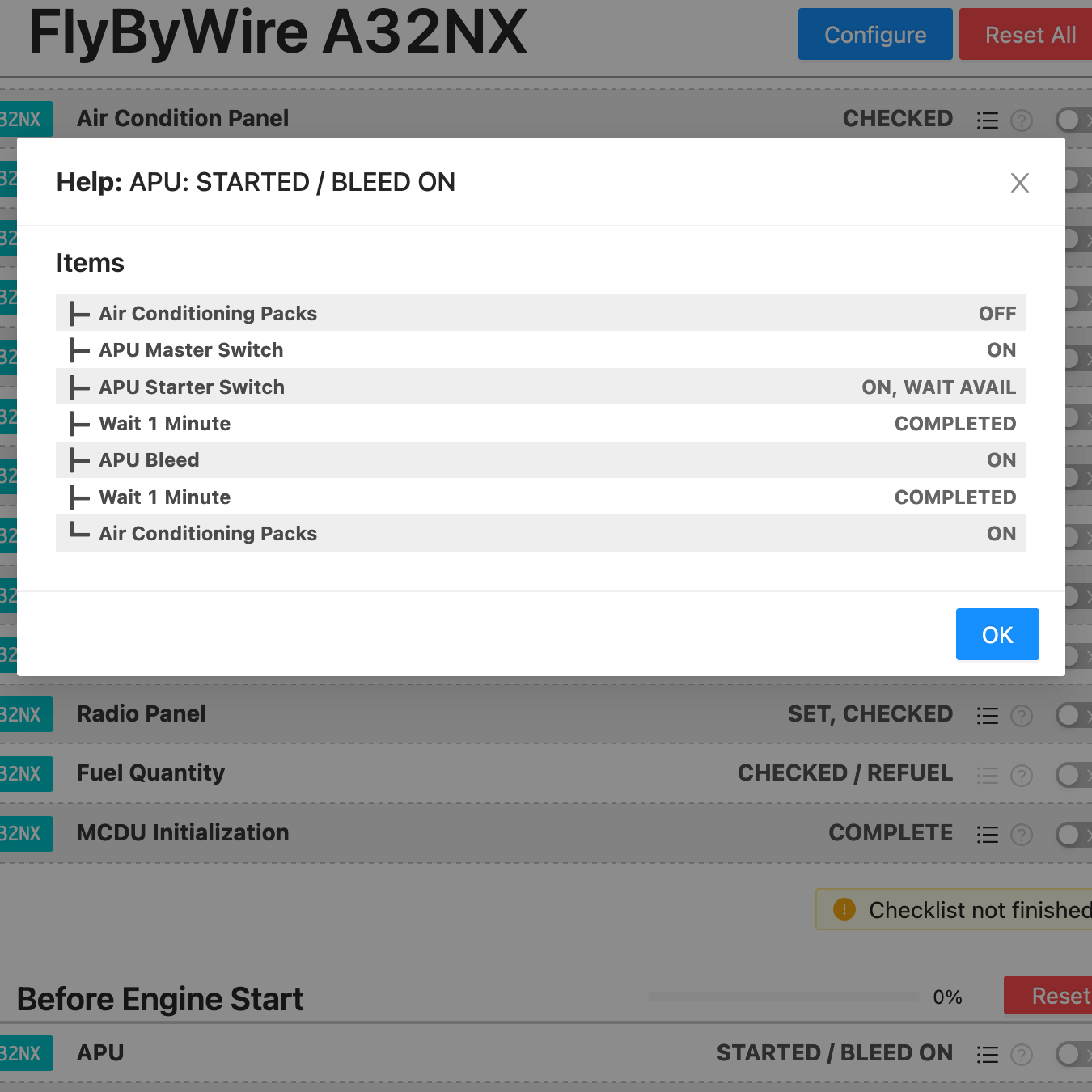Click the Before Engine Start progress bar
Viewport: 1092px width, 1092px height.
(x=783, y=997)
